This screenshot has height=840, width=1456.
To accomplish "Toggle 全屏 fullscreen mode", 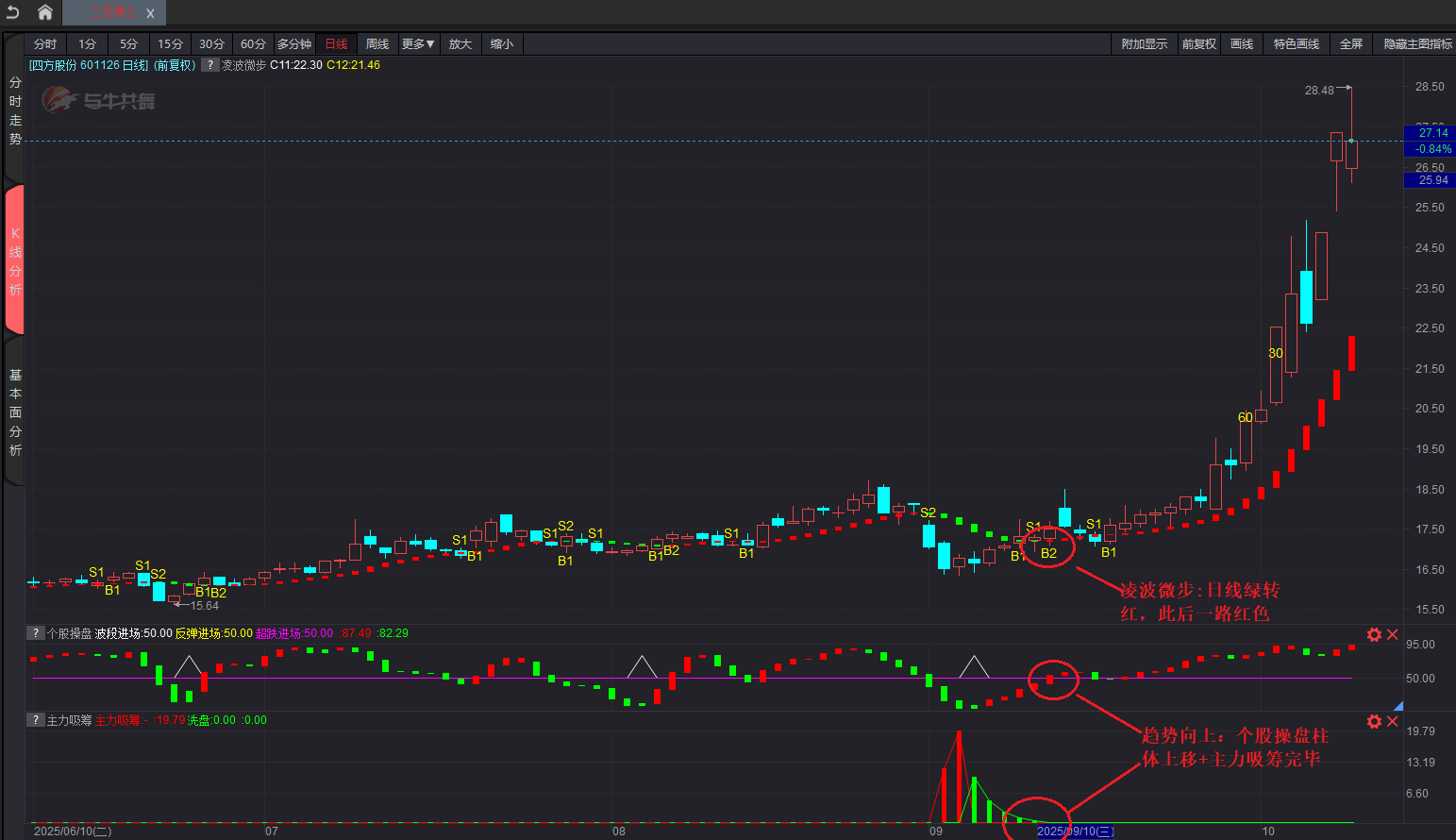I will tap(1351, 44).
